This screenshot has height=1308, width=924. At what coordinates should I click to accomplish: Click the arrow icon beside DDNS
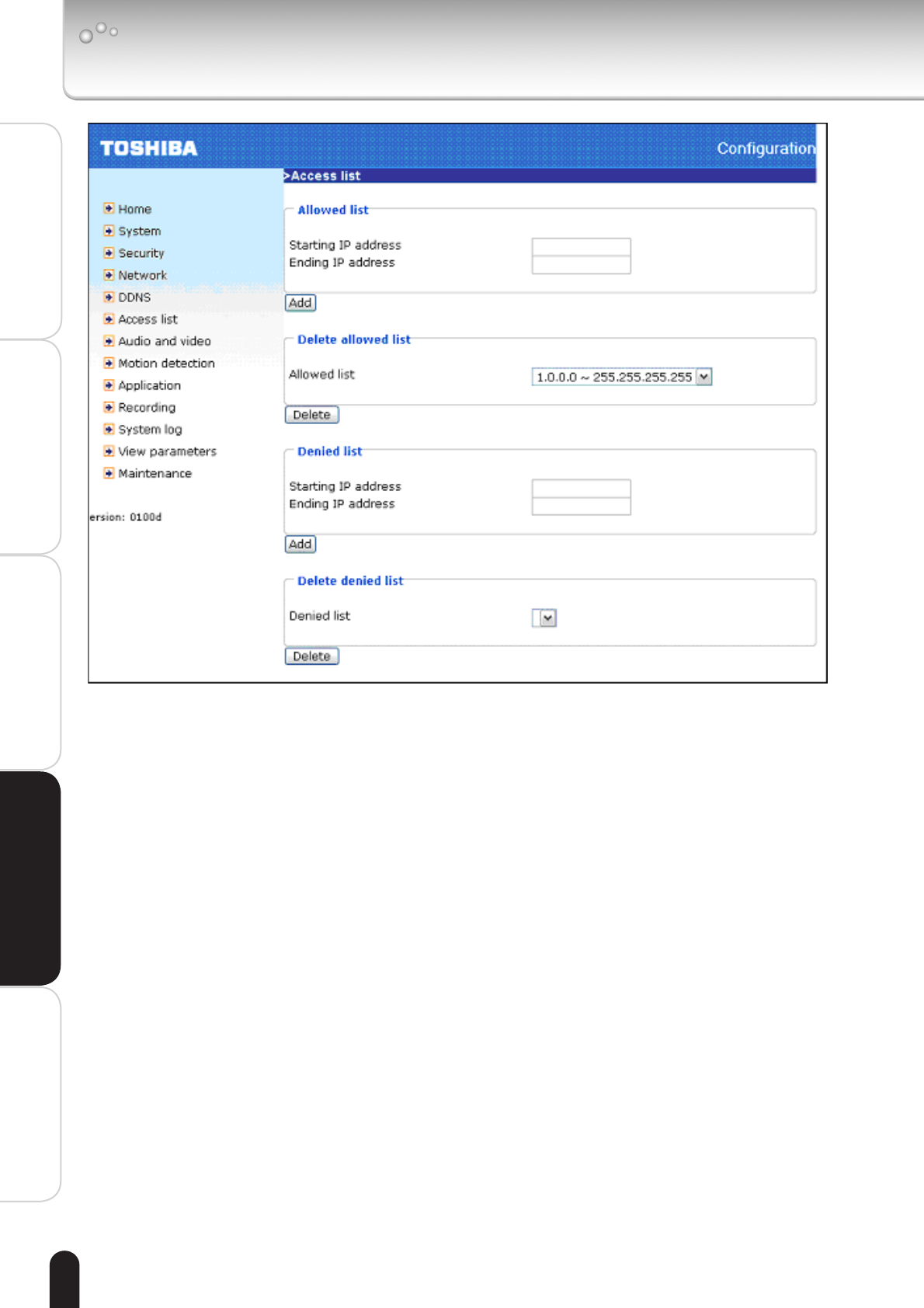(x=109, y=297)
